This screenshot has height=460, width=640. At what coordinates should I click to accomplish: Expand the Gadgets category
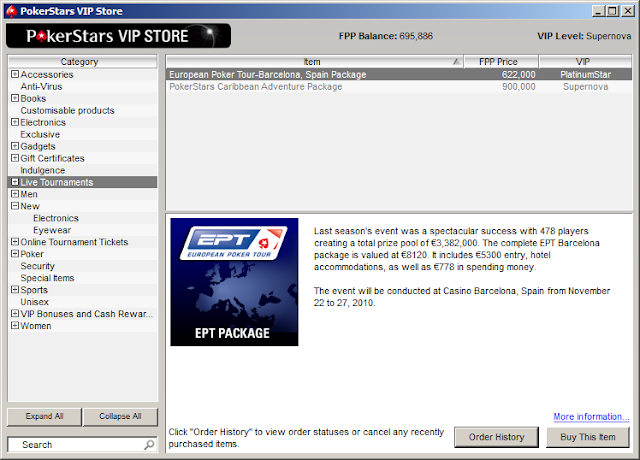(15, 146)
